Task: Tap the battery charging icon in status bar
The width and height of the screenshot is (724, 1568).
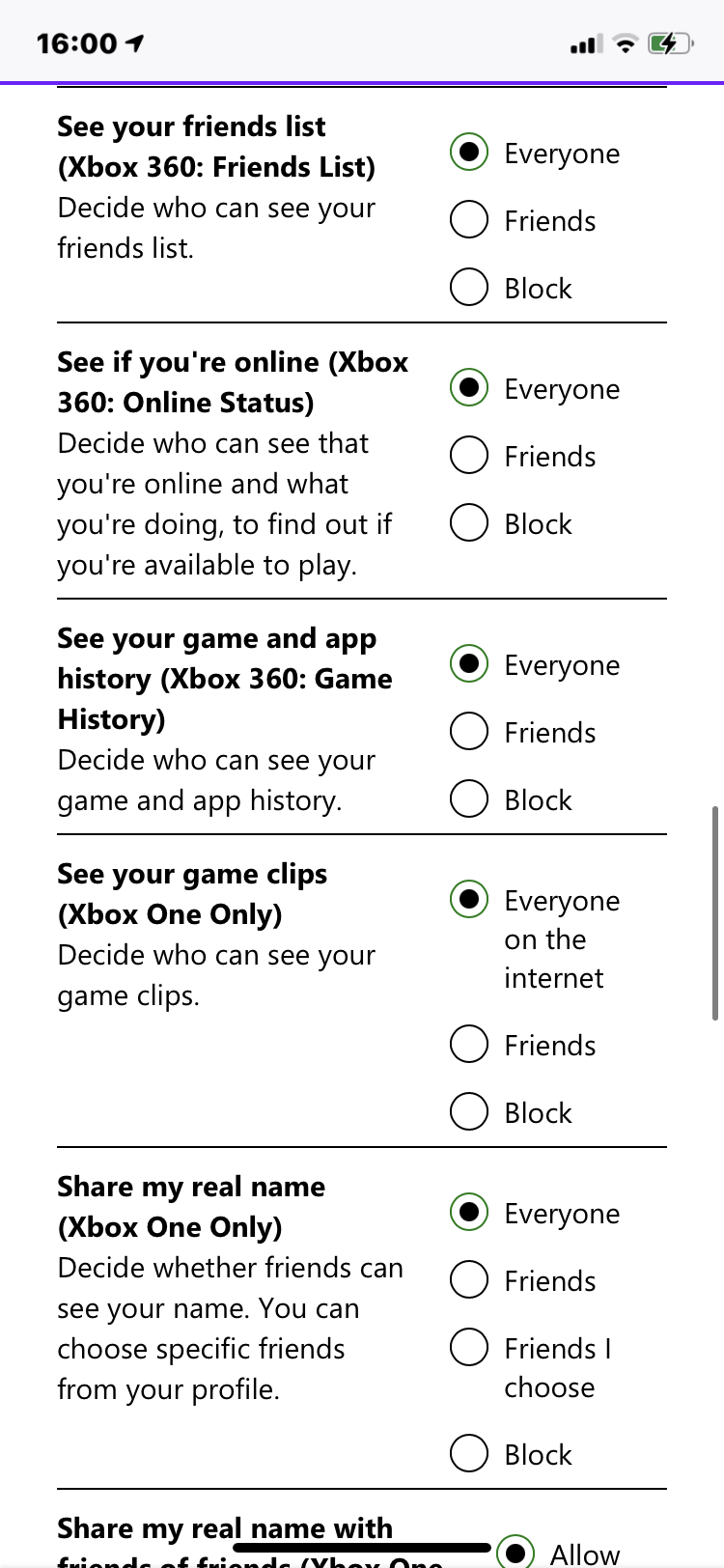Action: tap(670, 43)
